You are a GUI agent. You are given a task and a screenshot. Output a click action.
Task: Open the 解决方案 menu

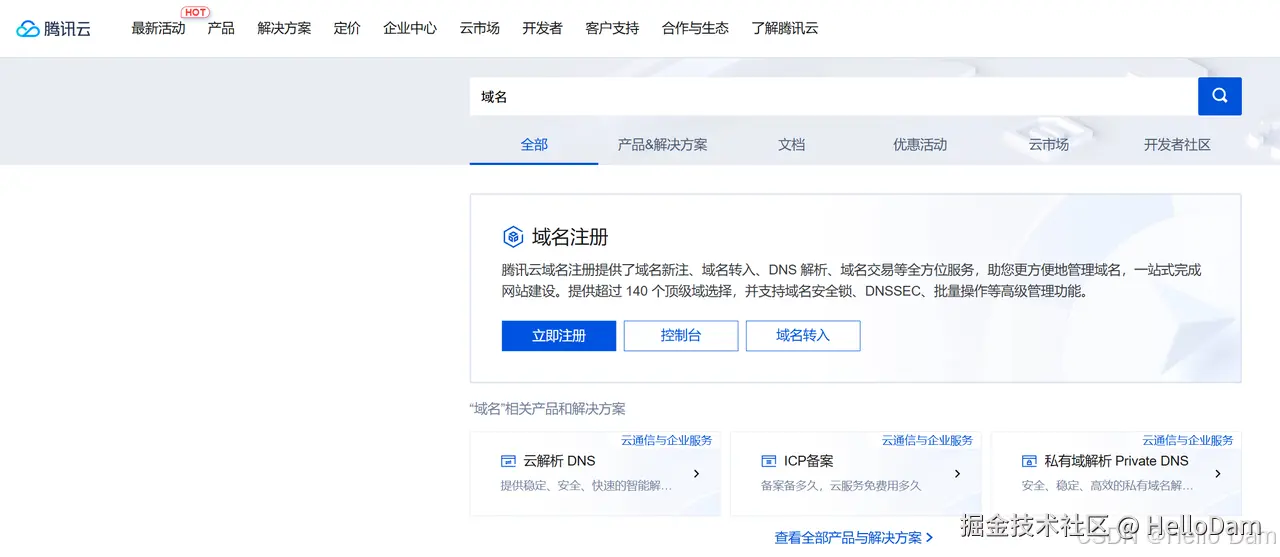pos(284,28)
